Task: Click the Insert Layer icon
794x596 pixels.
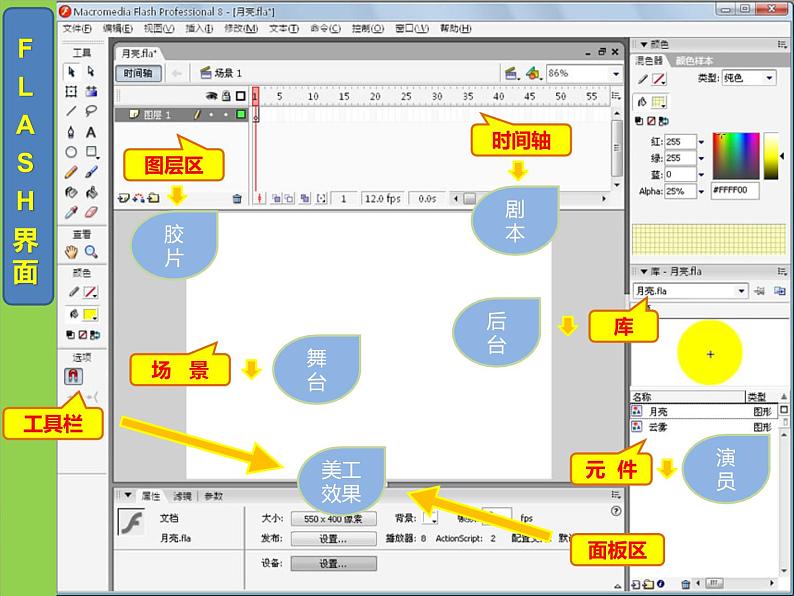Action: pos(123,198)
